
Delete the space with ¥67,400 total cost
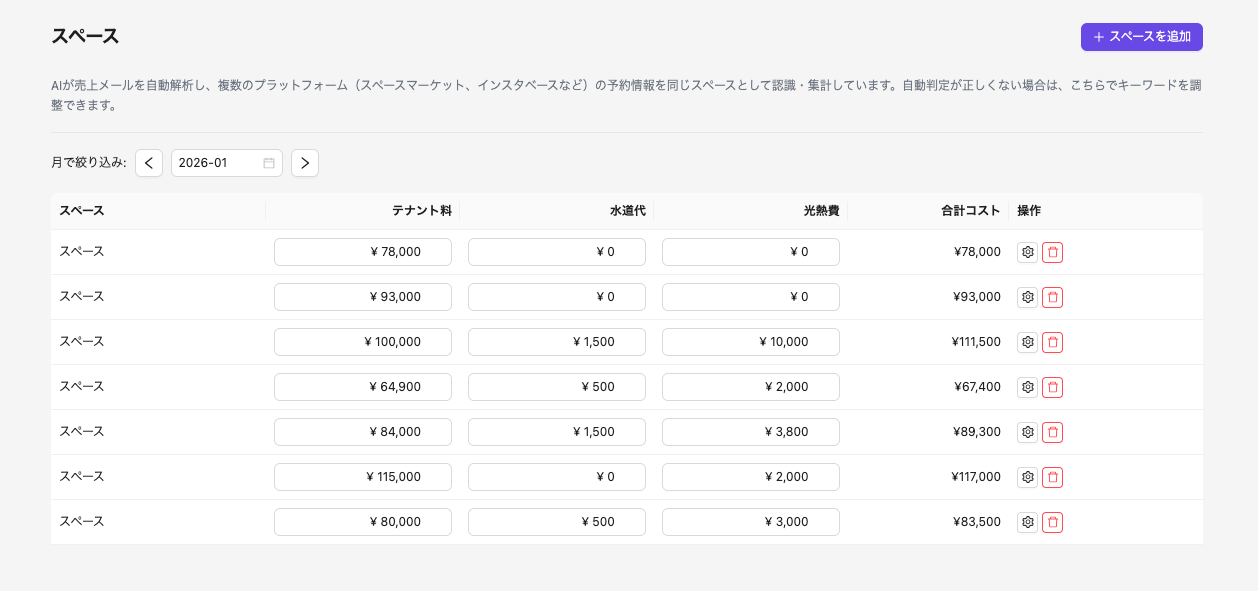click(x=1052, y=387)
